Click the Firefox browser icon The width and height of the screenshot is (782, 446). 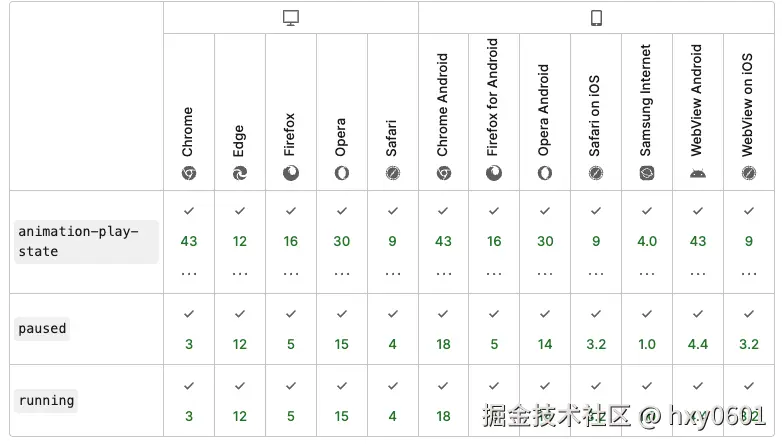(291, 173)
